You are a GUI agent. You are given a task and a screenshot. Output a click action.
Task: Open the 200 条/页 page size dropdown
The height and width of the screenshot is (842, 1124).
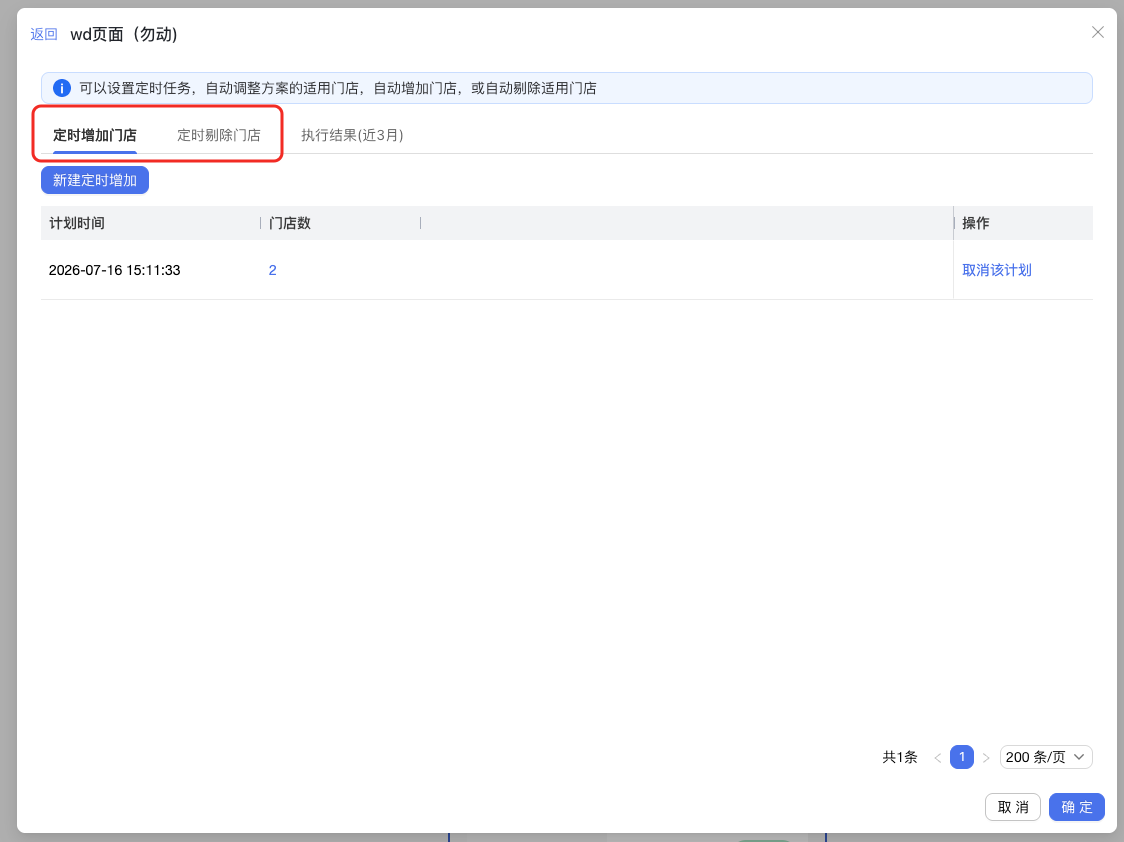pyautogui.click(x=1046, y=757)
